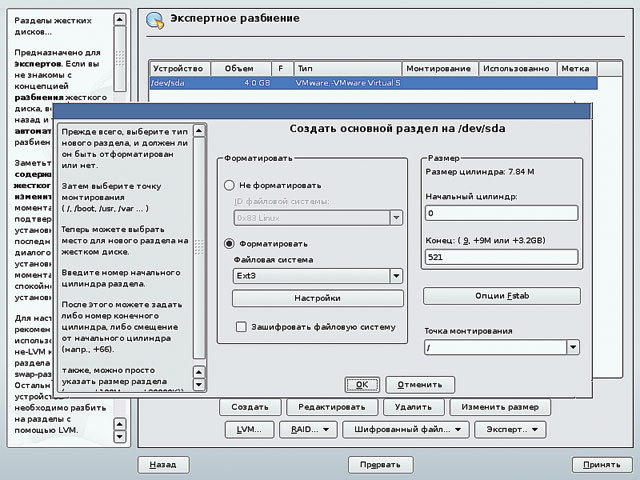The height and width of the screenshot is (480, 640).
Task: Expand the 'Эксперт..' dropdown button
Action: (511, 430)
